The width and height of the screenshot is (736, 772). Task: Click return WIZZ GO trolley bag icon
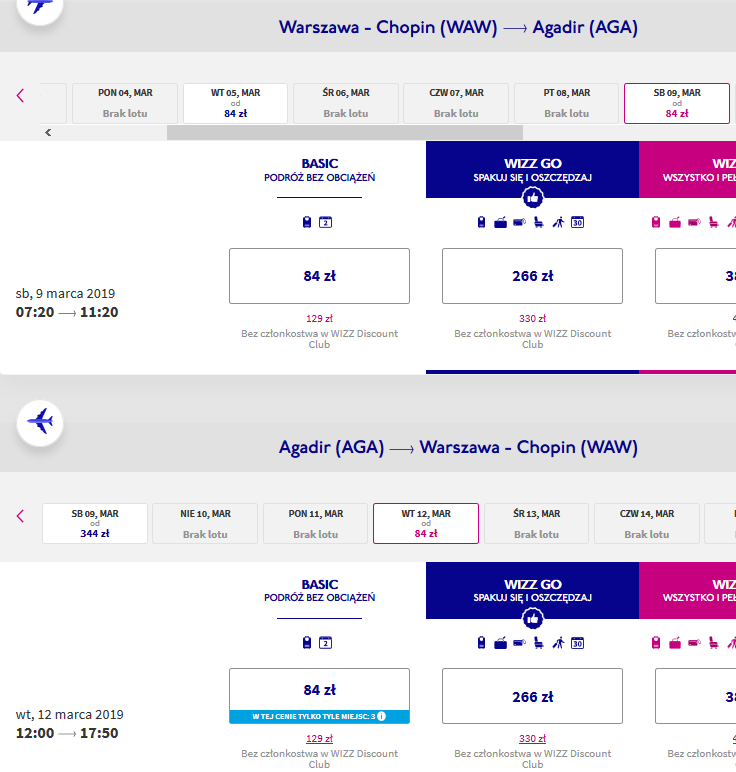[x=500, y=643]
